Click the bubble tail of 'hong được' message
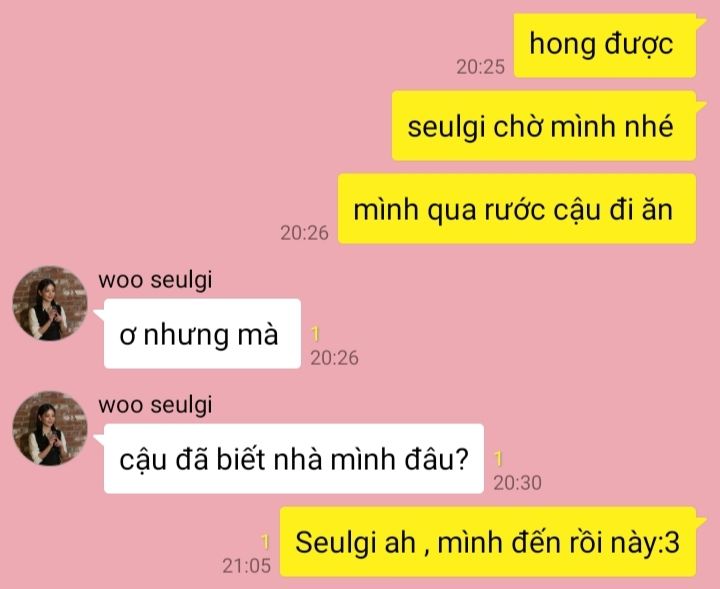The width and height of the screenshot is (720, 589). pos(701,23)
